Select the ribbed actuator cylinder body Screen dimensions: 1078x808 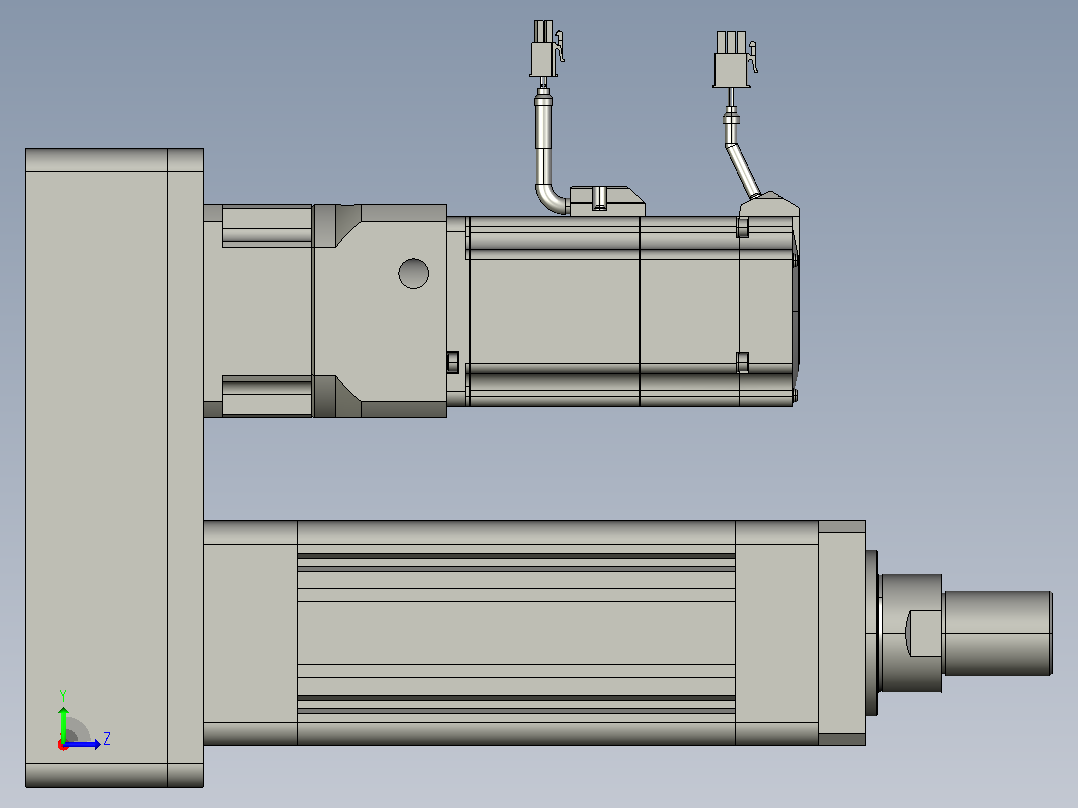coord(516,633)
